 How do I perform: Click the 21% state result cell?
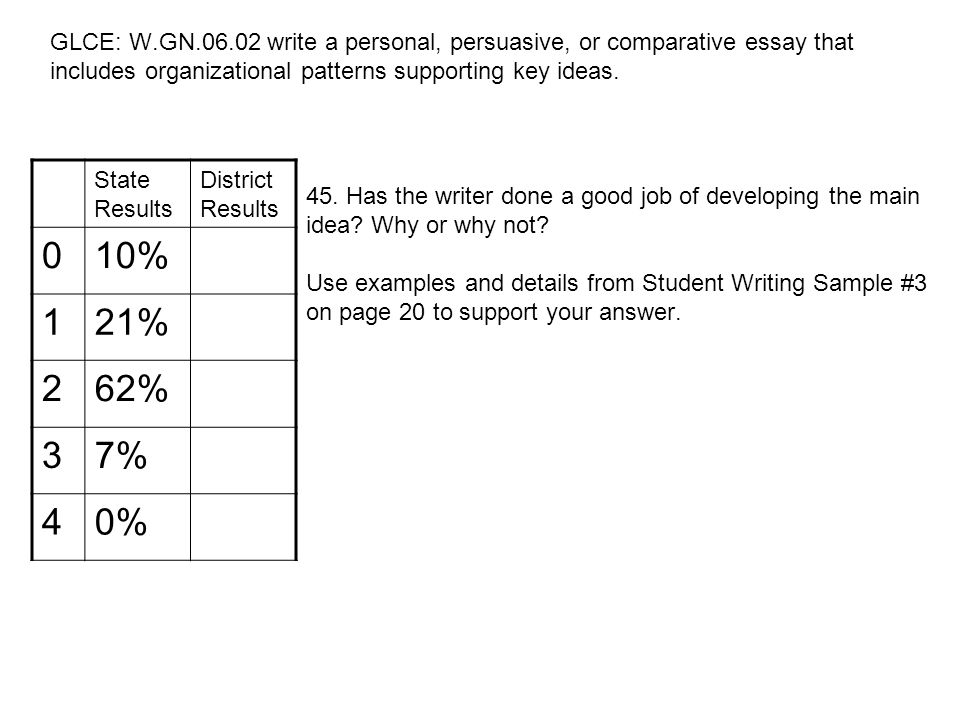(138, 327)
